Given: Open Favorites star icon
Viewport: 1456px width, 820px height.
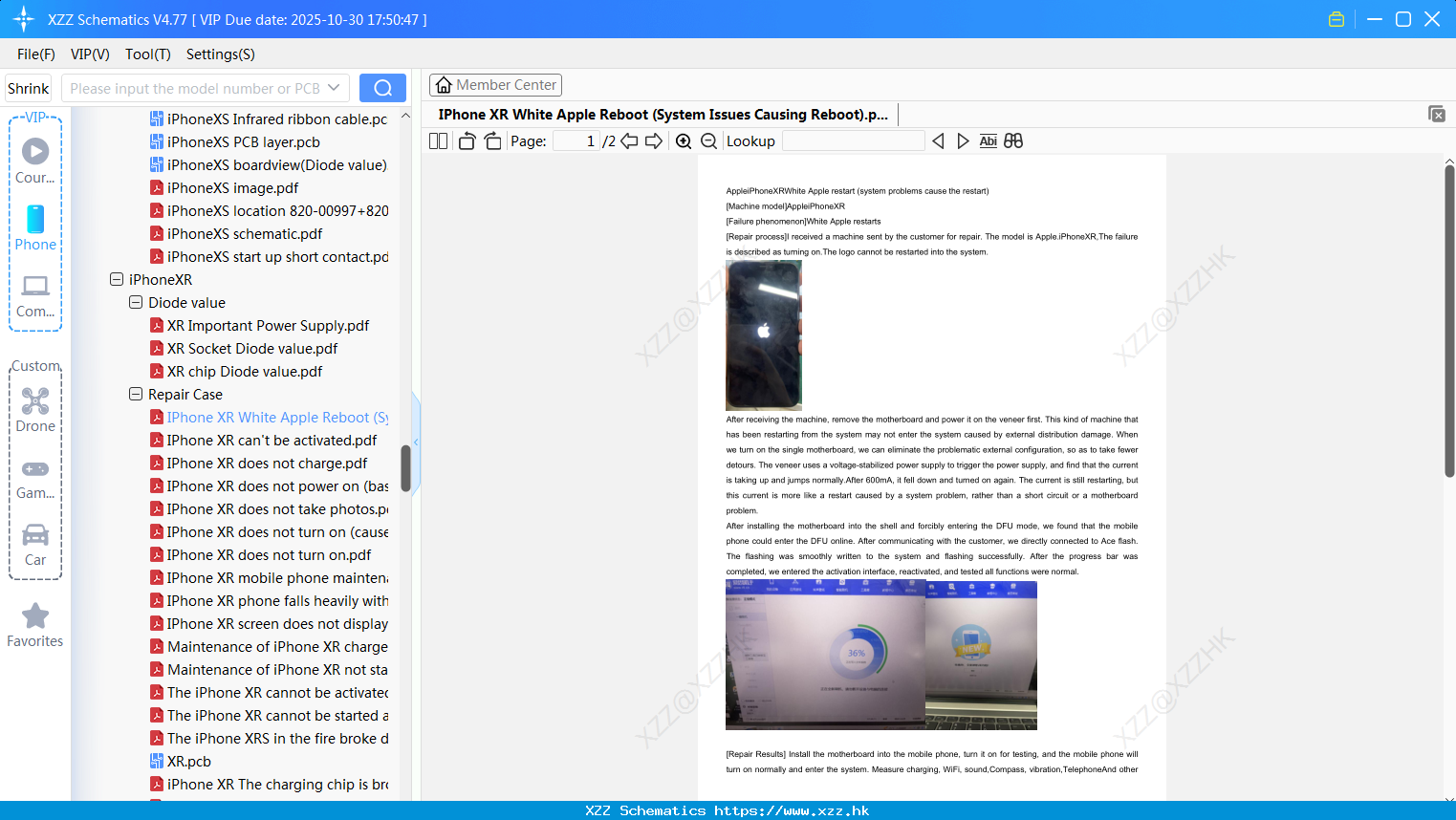Looking at the screenshot, I should coord(35,626).
